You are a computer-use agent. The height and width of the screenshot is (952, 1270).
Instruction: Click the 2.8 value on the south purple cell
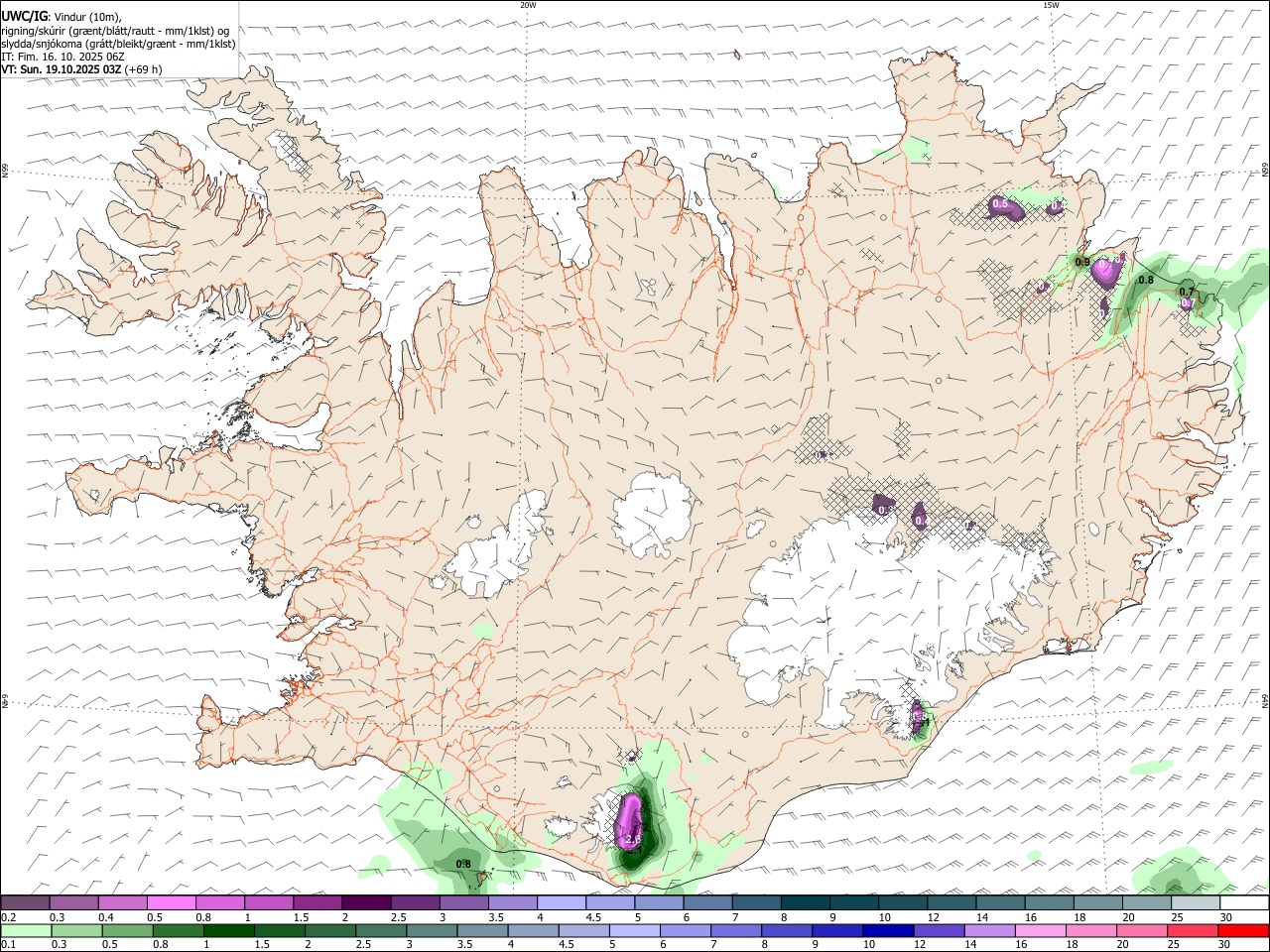[x=634, y=839]
